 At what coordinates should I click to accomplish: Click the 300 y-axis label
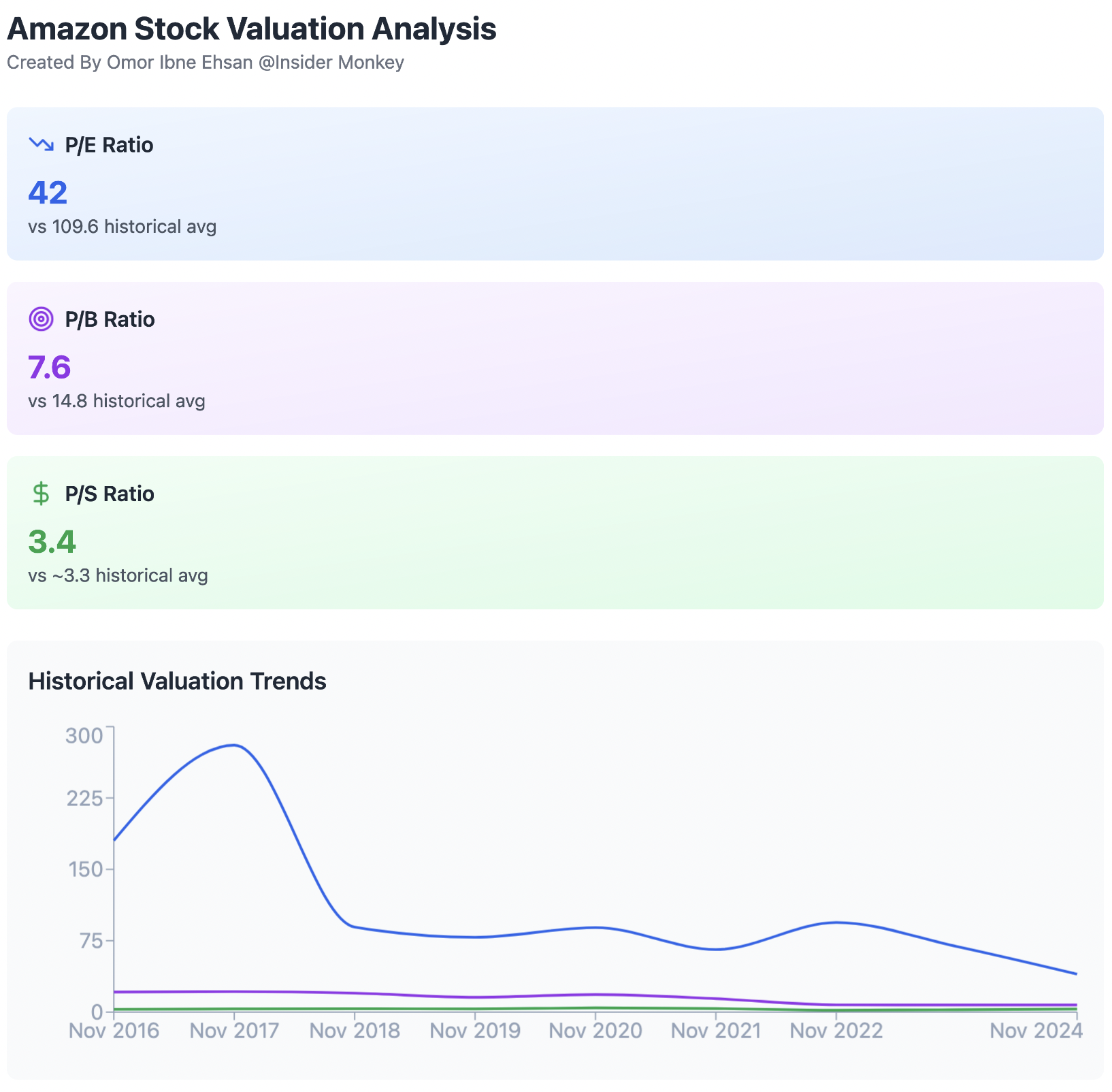point(84,736)
